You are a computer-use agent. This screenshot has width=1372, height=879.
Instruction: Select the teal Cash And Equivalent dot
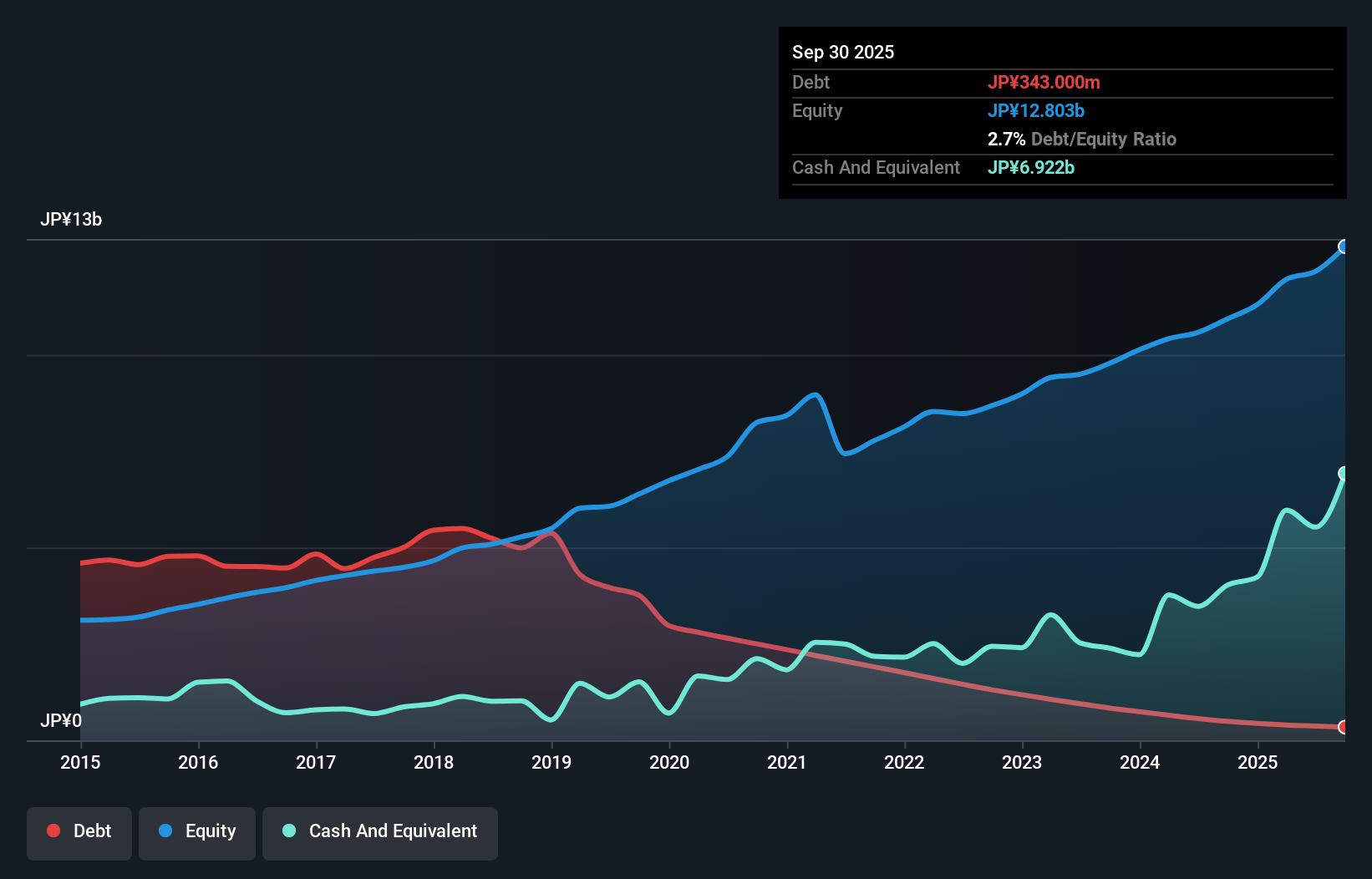[x=287, y=831]
